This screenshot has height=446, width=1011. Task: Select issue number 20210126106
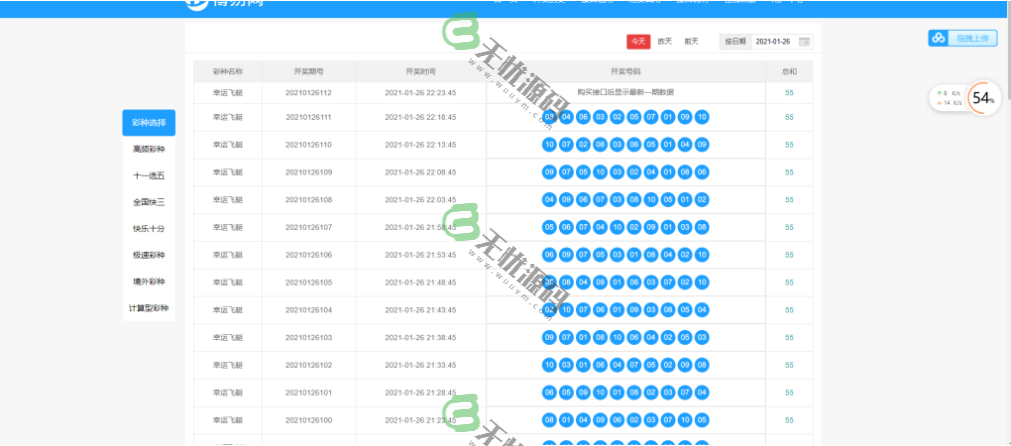tap(308, 255)
